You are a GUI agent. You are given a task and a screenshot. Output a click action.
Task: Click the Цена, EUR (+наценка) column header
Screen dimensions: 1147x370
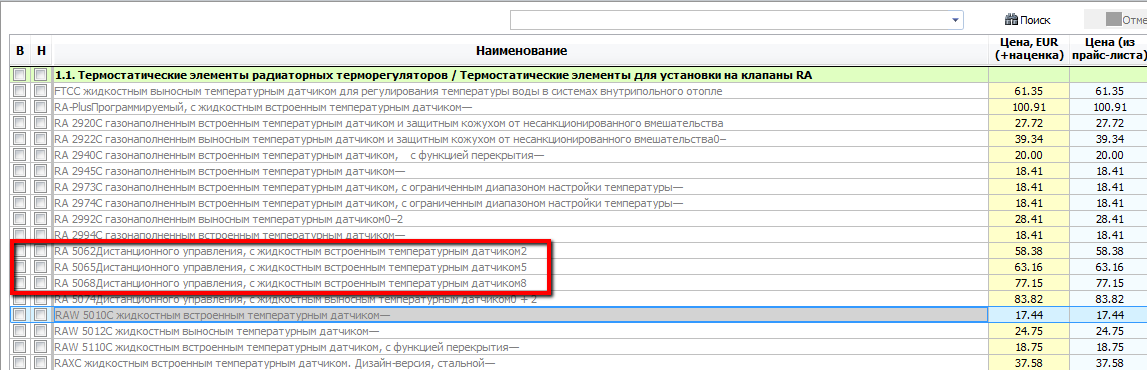click(1029, 50)
